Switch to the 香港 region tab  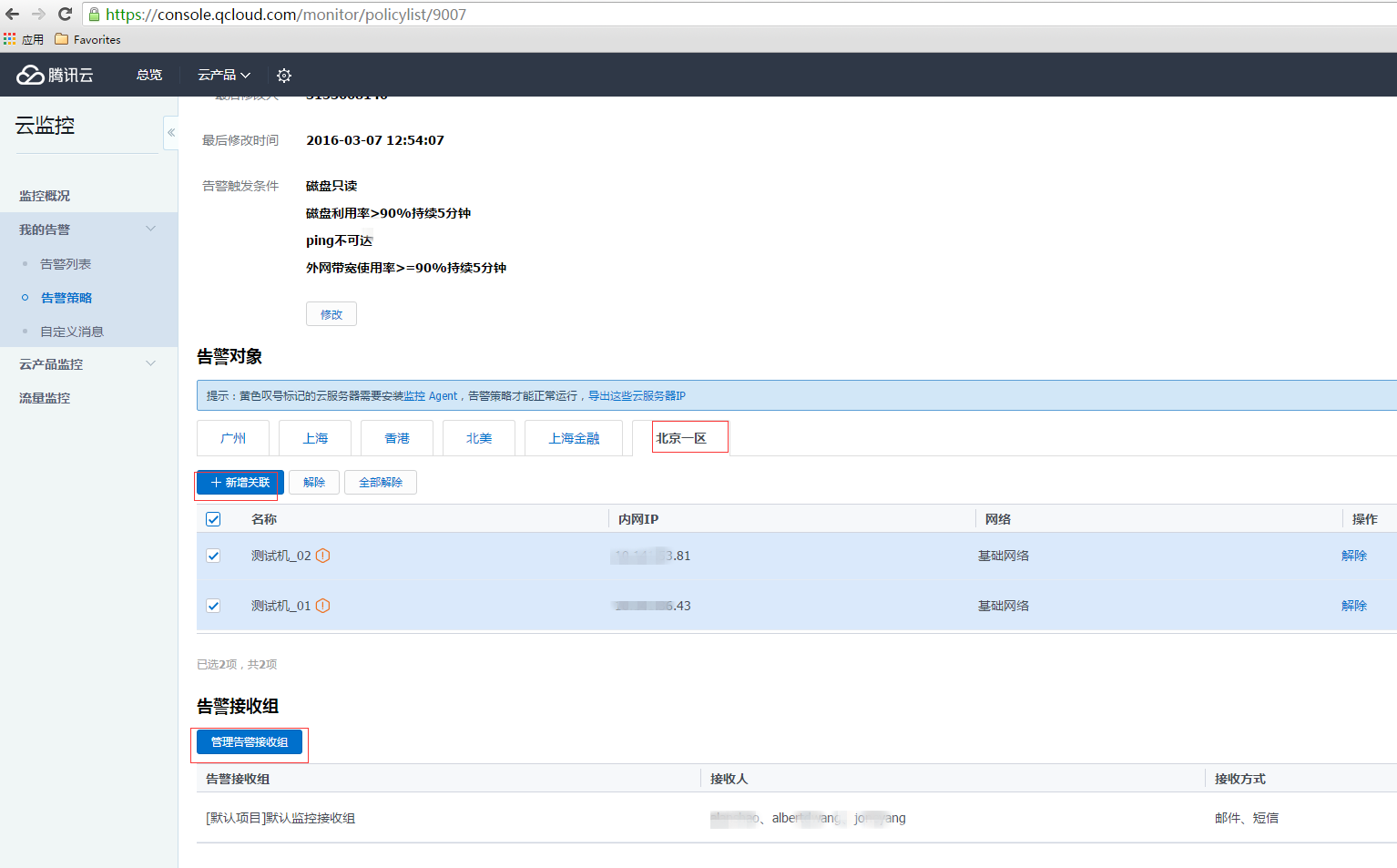click(x=397, y=438)
